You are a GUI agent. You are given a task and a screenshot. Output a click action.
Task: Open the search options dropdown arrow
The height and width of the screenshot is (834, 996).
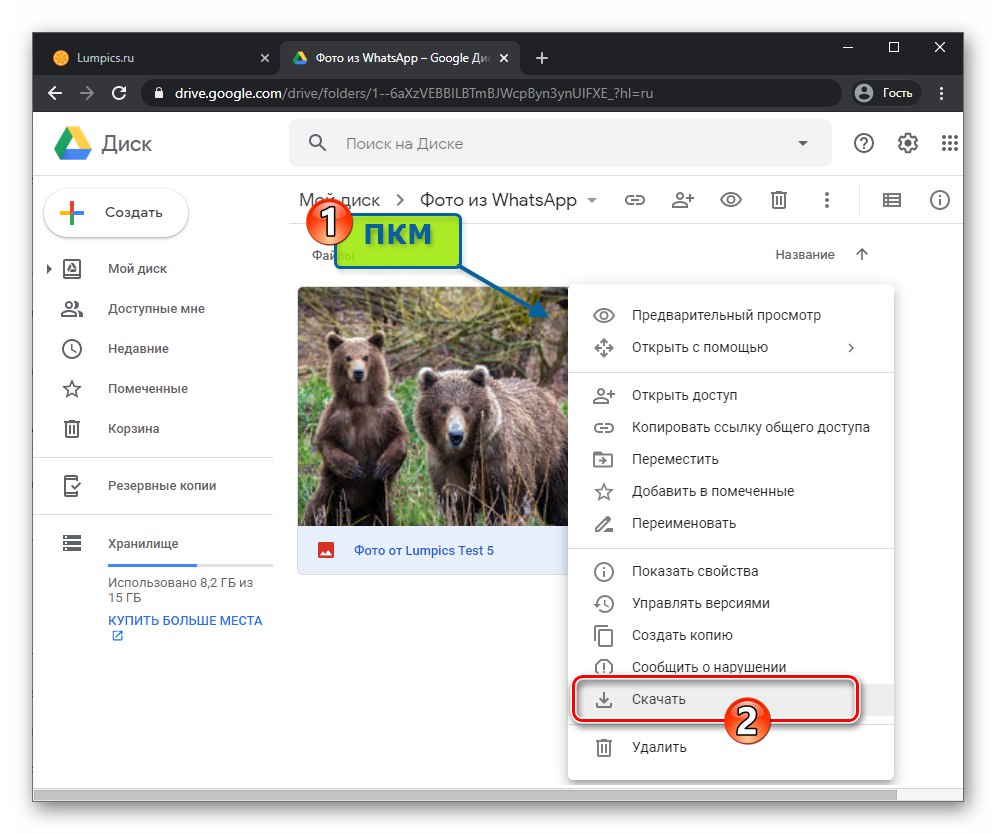click(803, 143)
